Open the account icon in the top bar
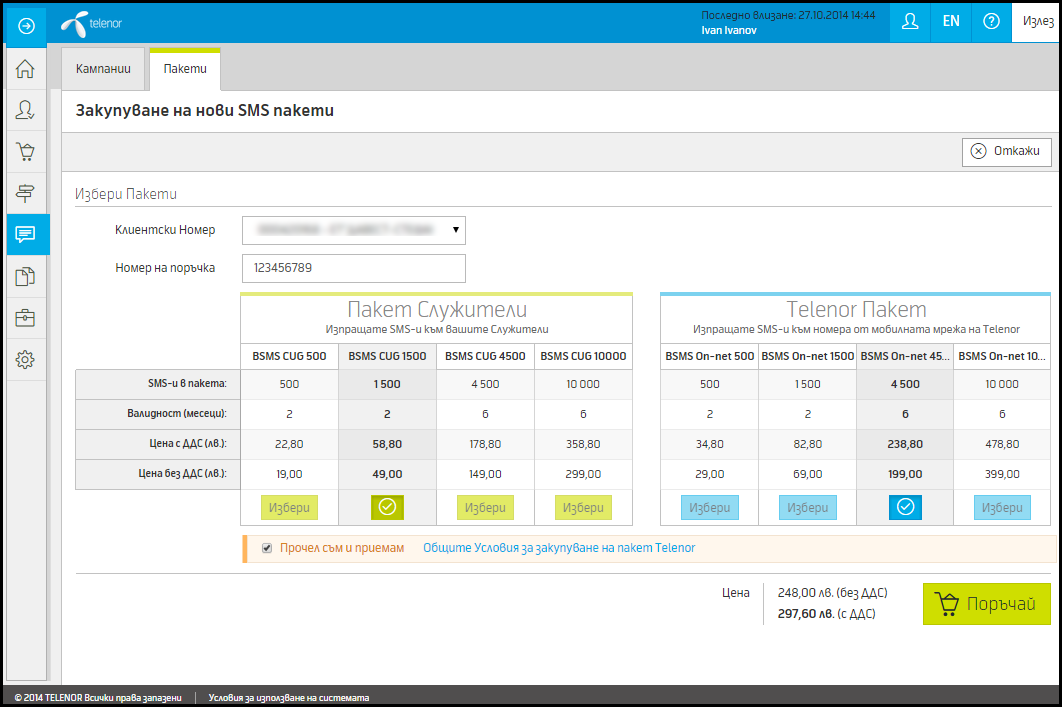Viewport: 1062px width, 707px height. coord(910,22)
